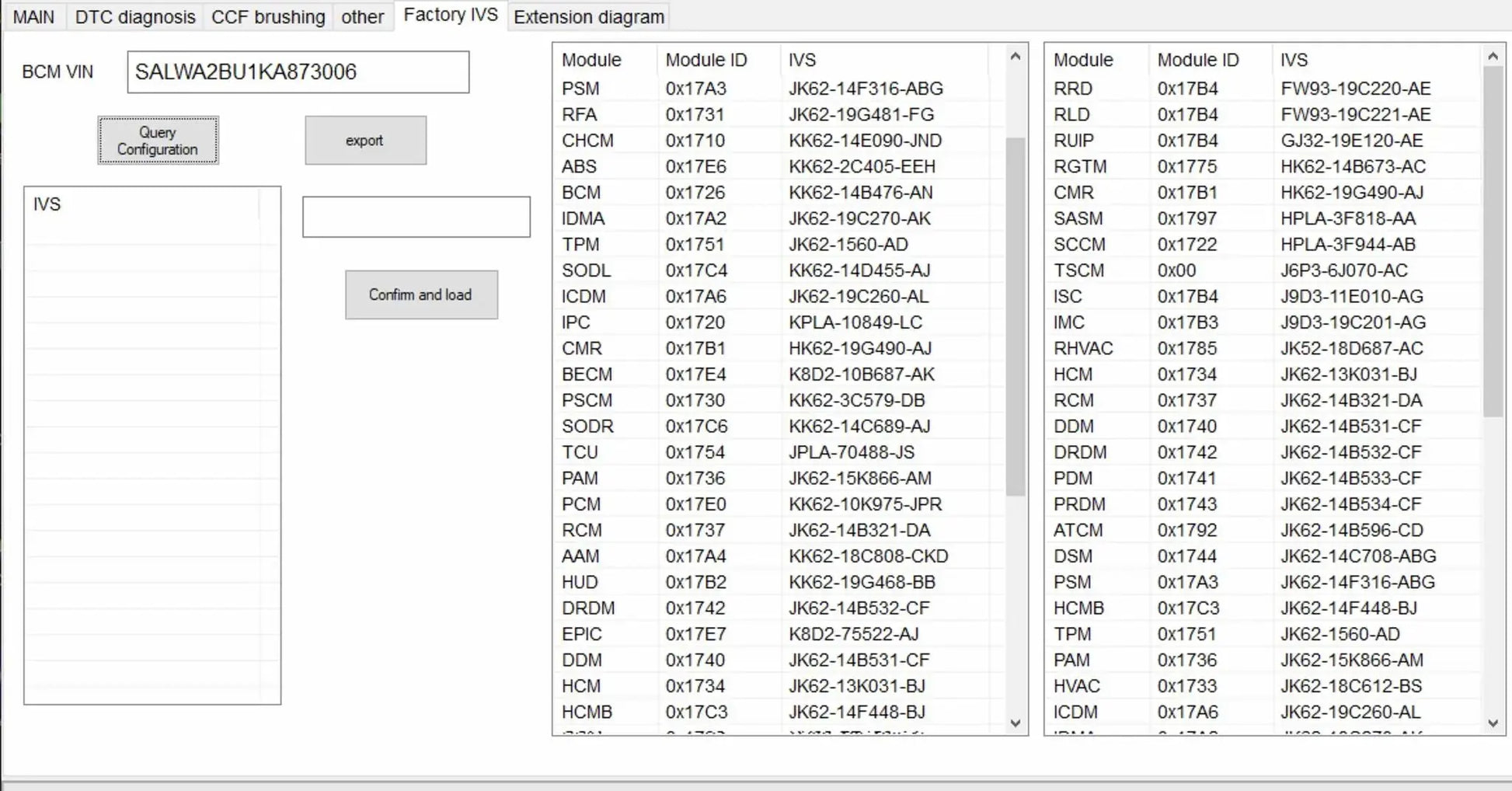Click scroll-down arrow on left module table
This screenshot has width=1512, height=791.
1015,723
